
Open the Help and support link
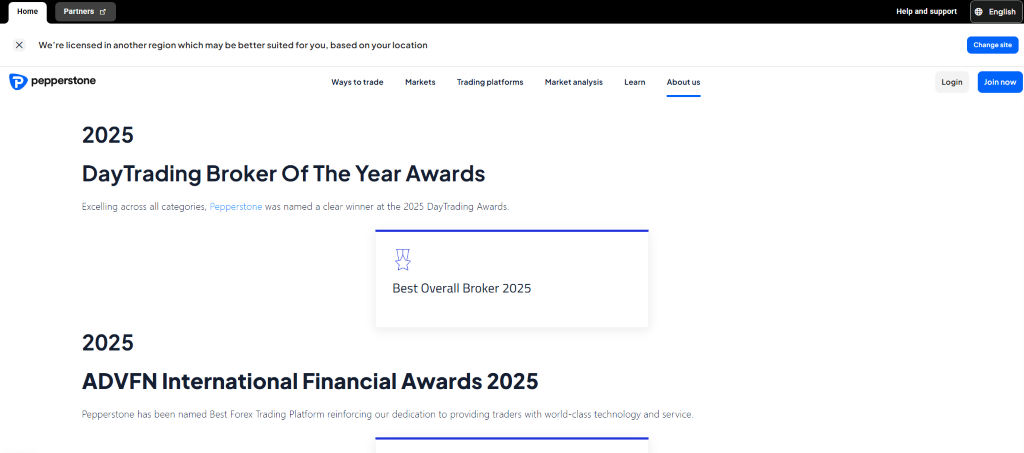tap(926, 12)
